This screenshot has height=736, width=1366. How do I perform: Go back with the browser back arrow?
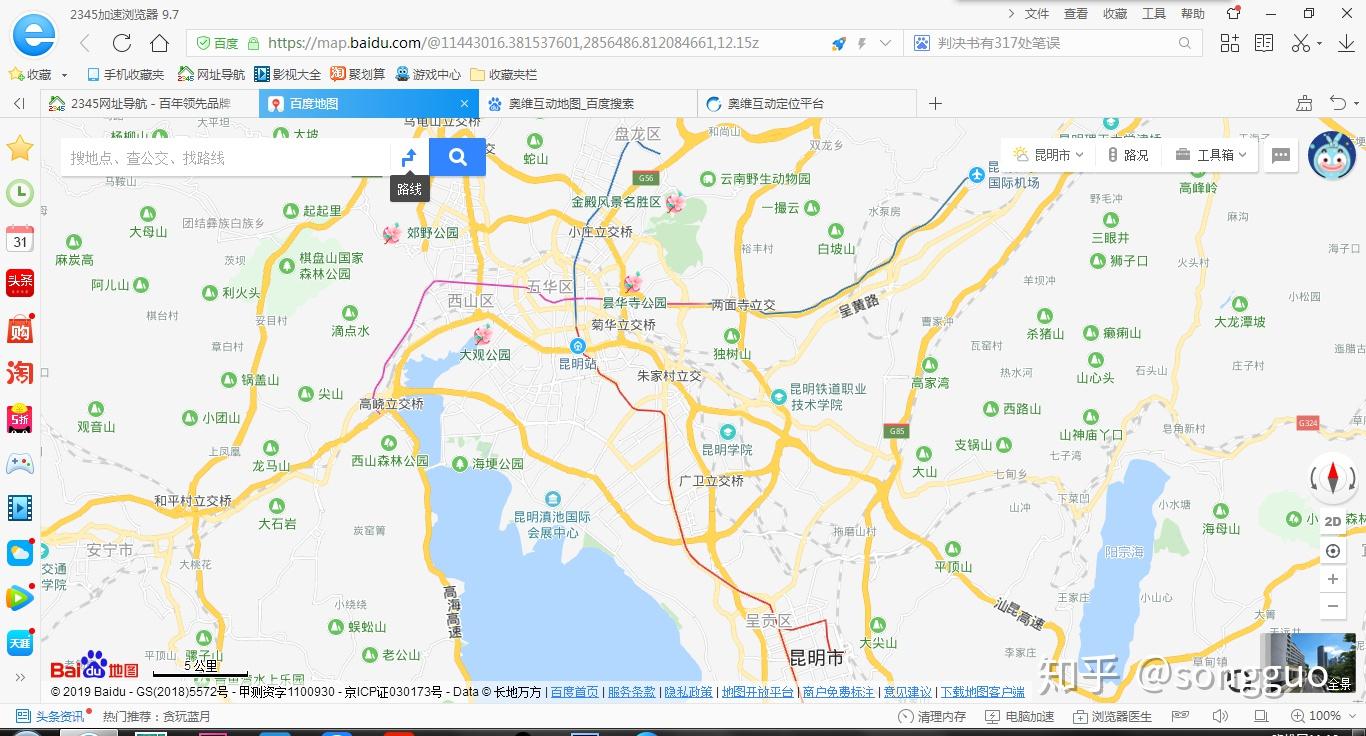tap(85, 43)
